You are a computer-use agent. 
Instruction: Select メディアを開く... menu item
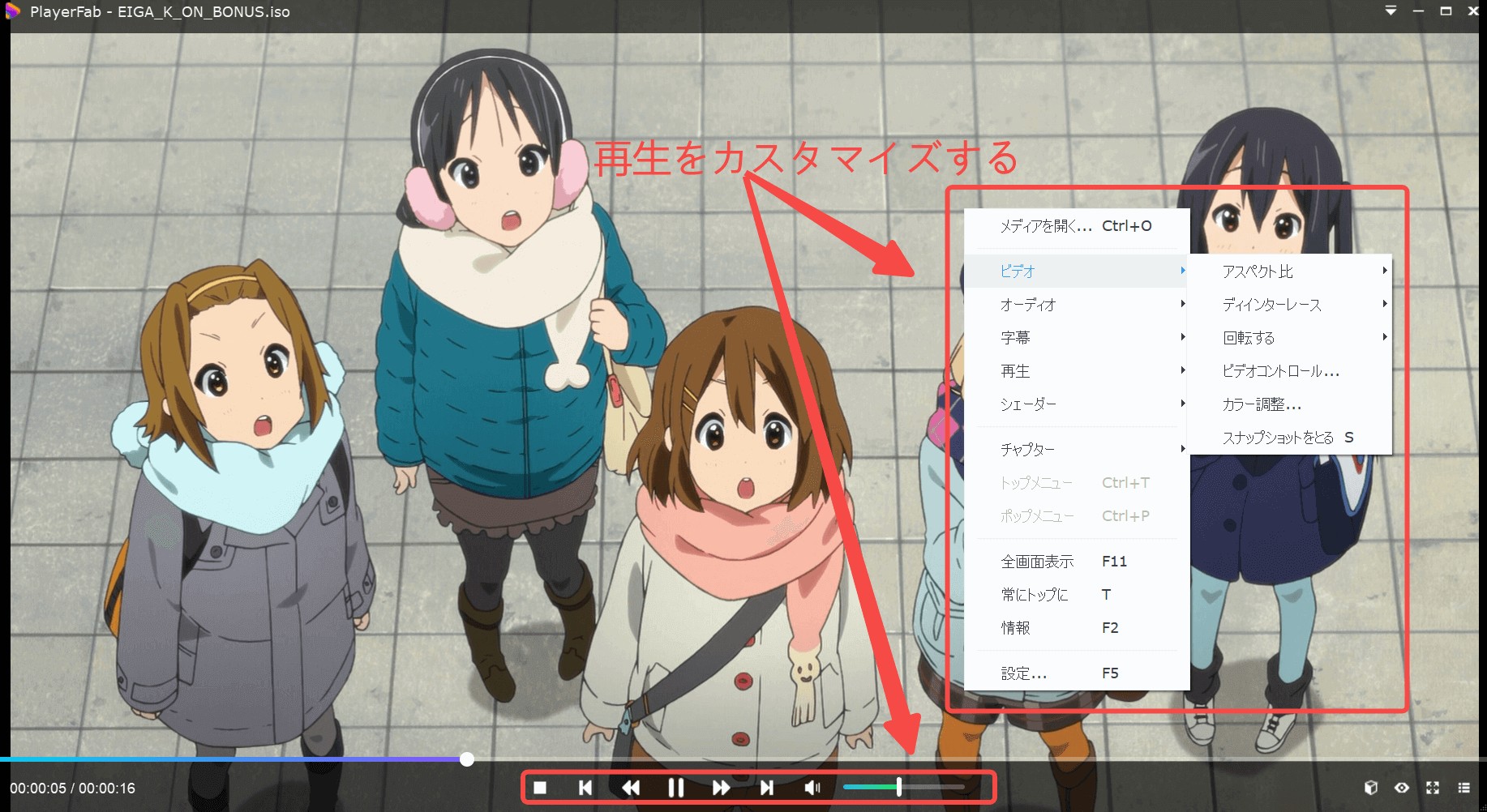pyautogui.click(x=1076, y=226)
